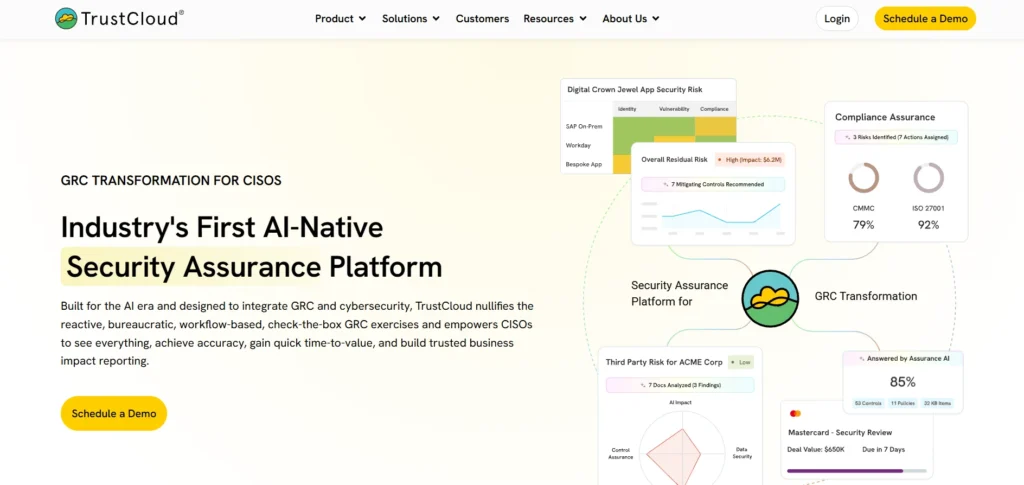The width and height of the screenshot is (1024, 485).
Task: Expand the Solutions menu chevron
Action: pyautogui.click(x=436, y=19)
